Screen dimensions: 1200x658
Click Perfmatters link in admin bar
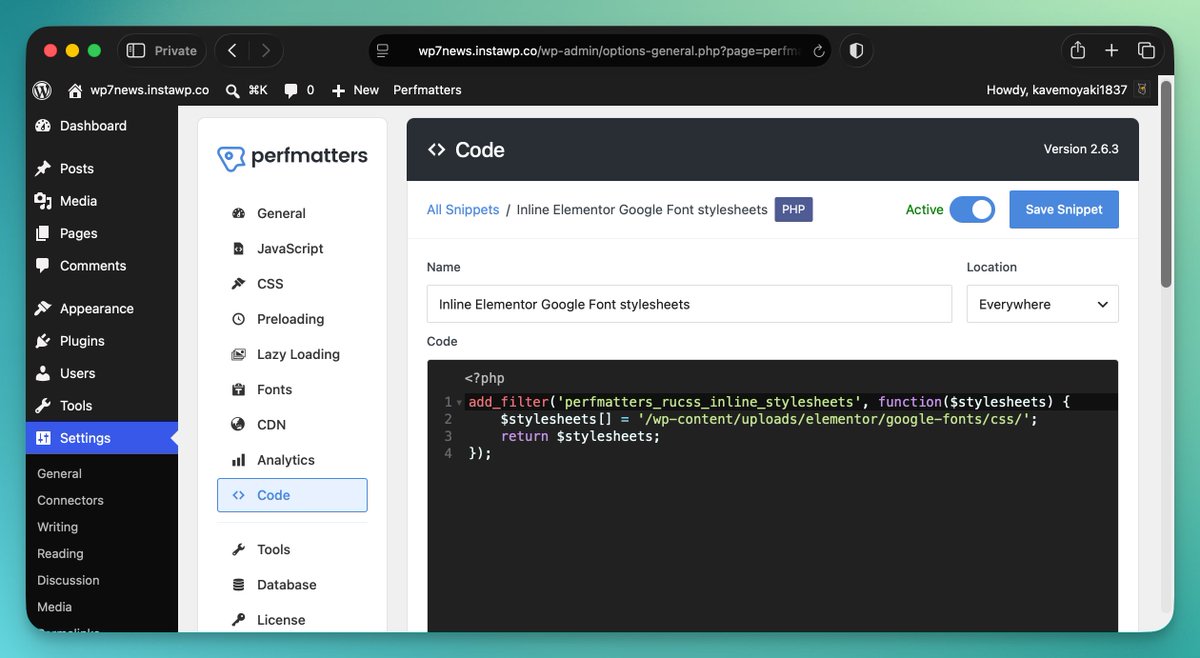pos(427,90)
